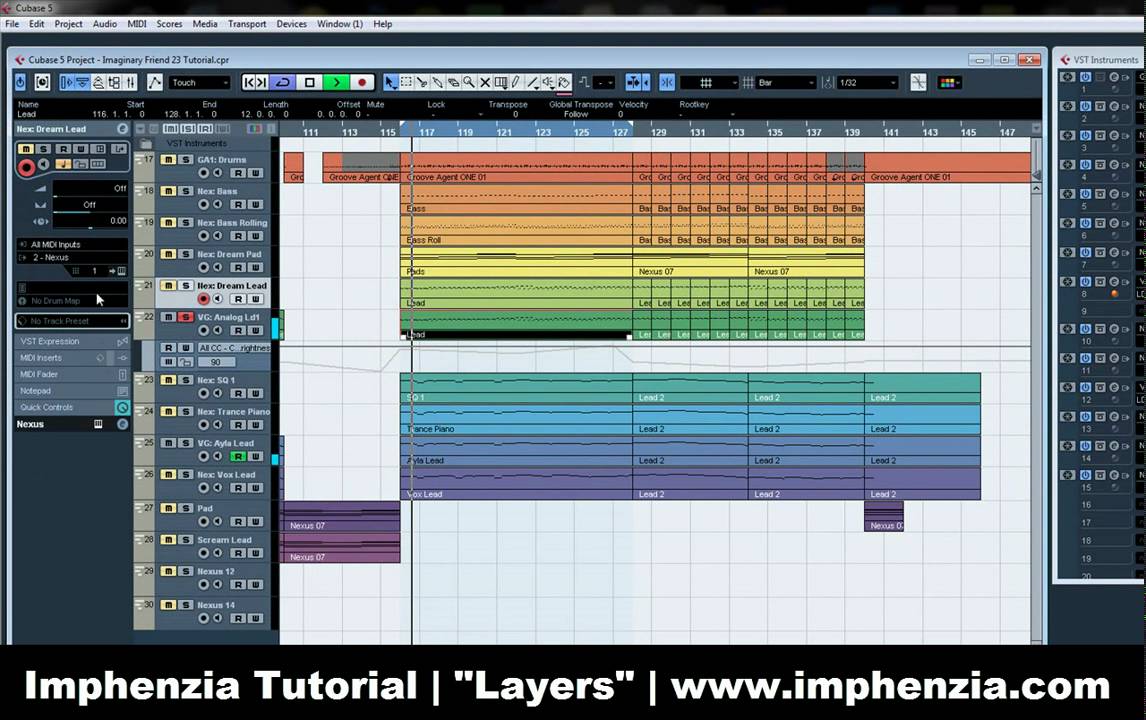Image resolution: width=1146 pixels, height=720 pixels.
Task: Open the MIDI menu
Action: (137, 24)
